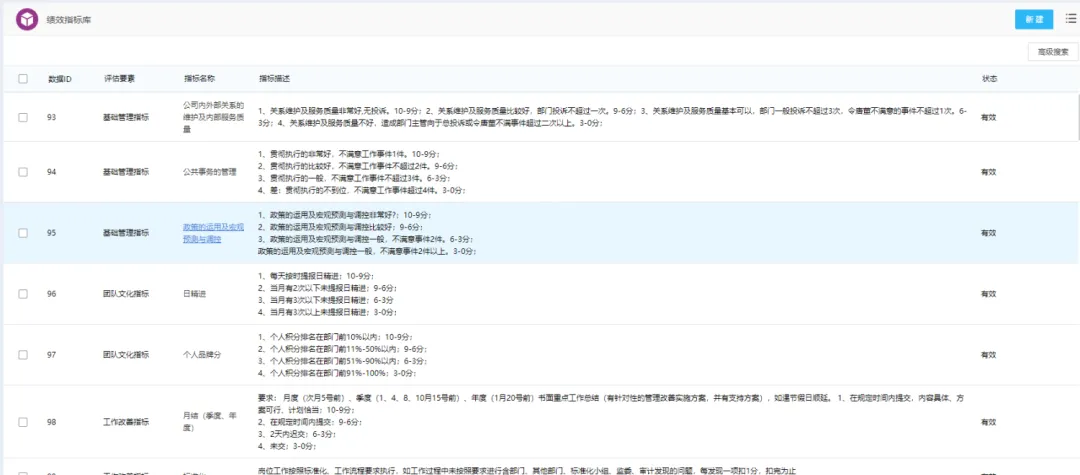
Task: Click the 新建 button
Action: (x=1034, y=19)
